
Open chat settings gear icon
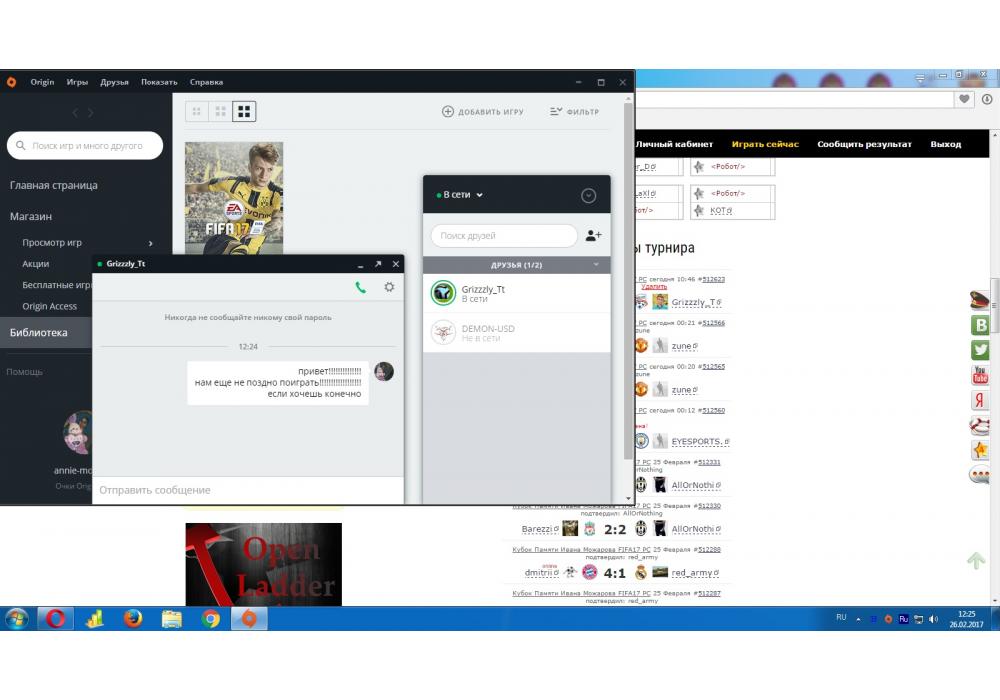pyautogui.click(x=389, y=288)
